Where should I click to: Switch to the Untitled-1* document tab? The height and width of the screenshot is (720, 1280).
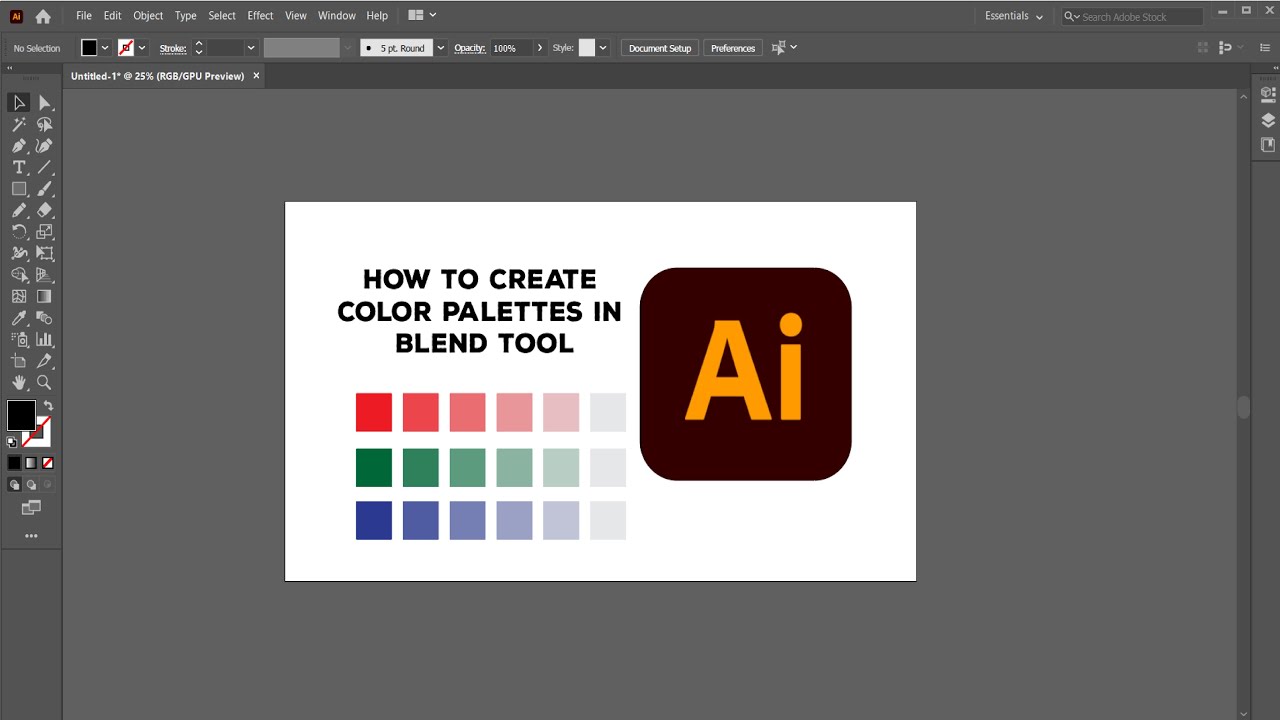tap(158, 76)
